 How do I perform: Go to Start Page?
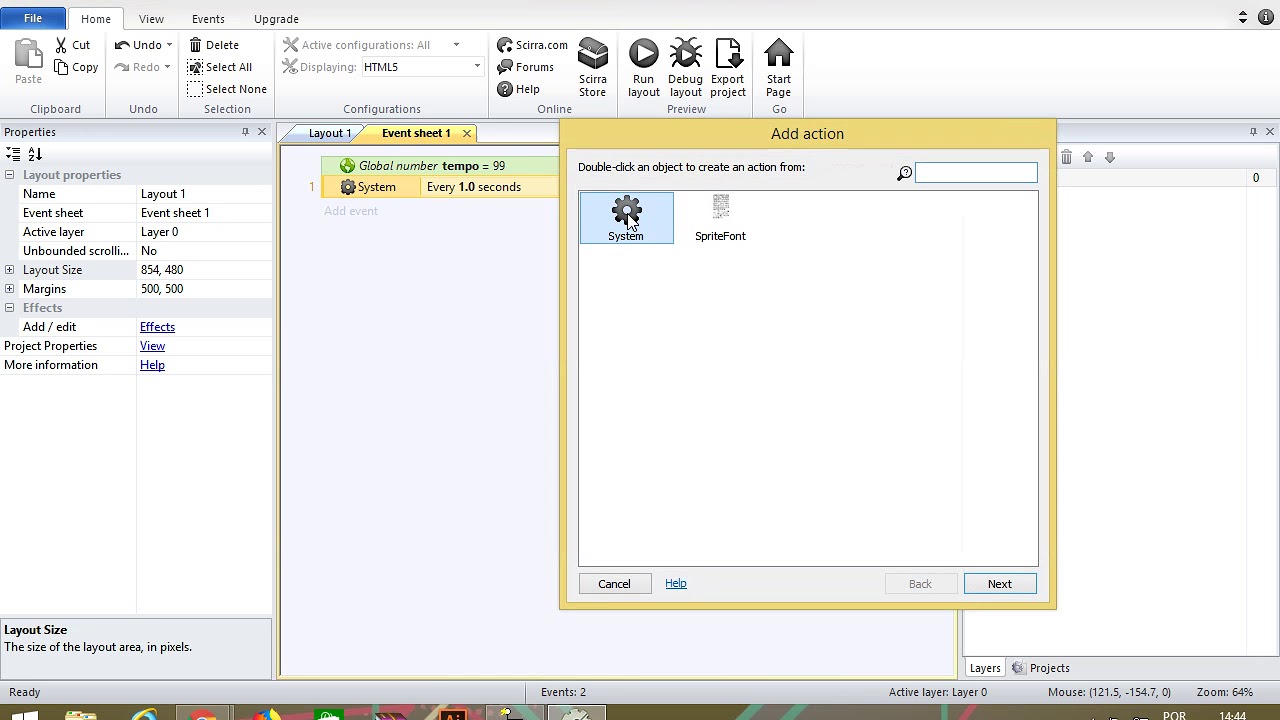778,68
